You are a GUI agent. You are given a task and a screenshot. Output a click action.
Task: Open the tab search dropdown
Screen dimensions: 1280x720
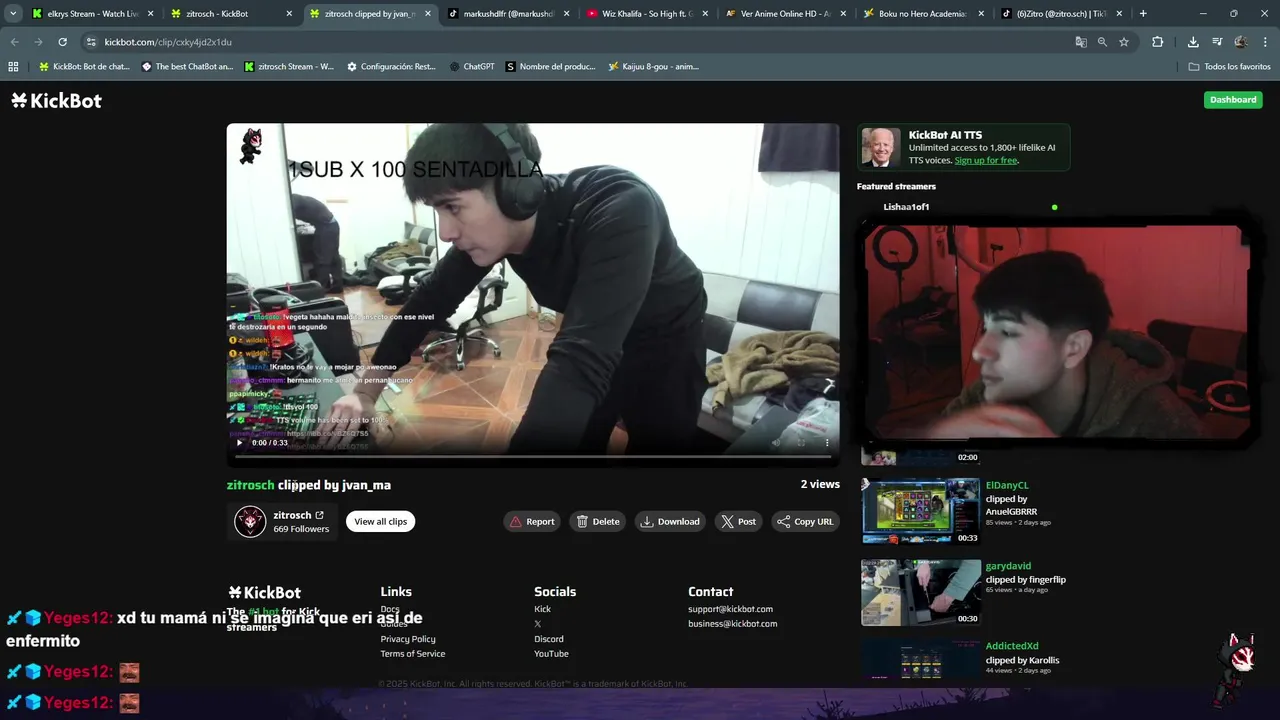pos(13,14)
